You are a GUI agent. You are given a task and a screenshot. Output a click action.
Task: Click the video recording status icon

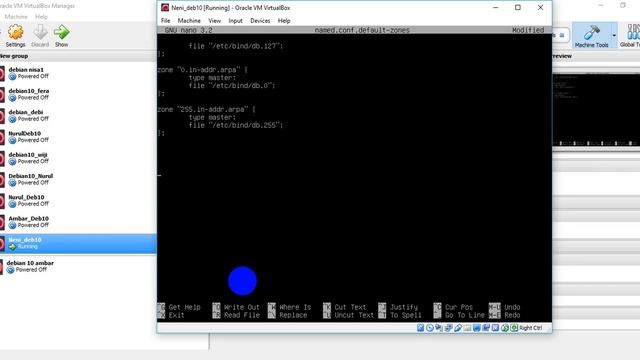[486, 328]
